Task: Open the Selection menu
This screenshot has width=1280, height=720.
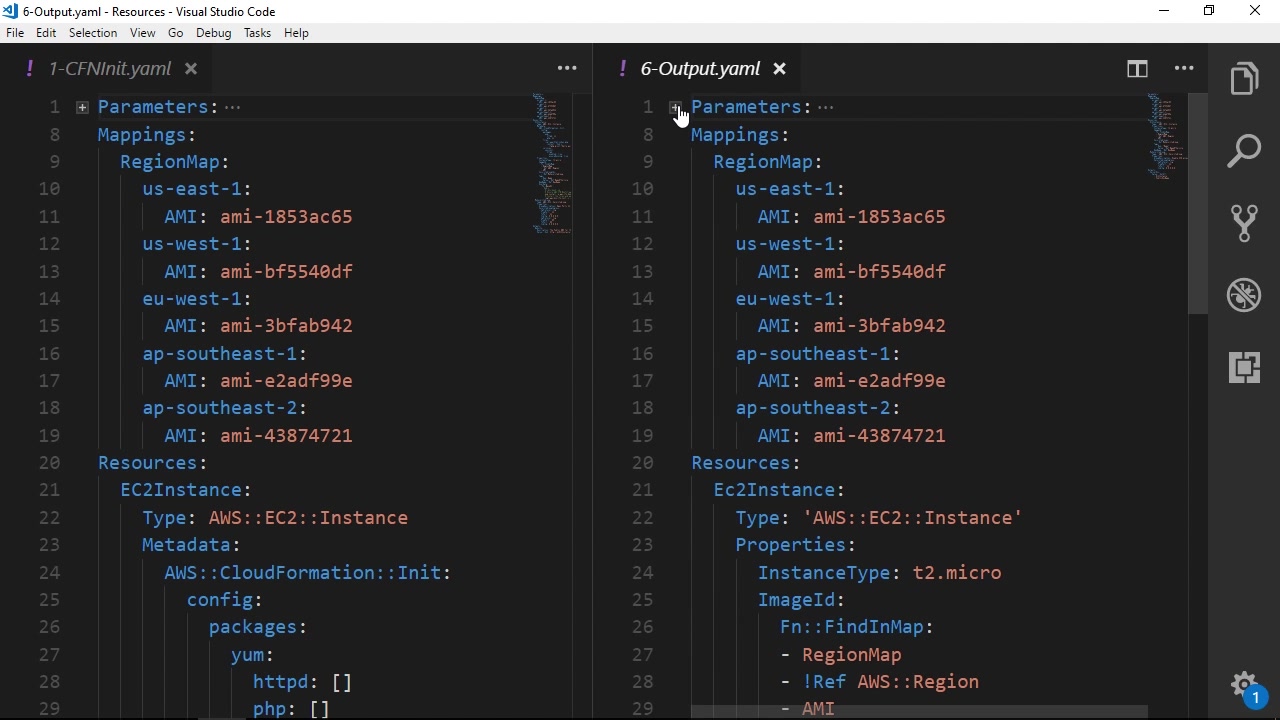Action: pyautogui.click(x=93, y=33)
